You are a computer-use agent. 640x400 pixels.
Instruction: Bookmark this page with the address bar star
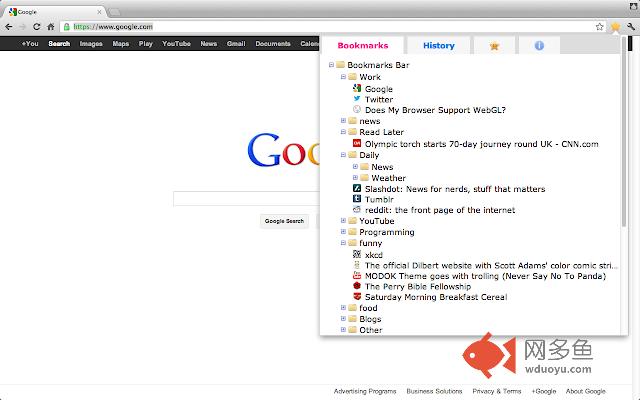coord(599,27)
